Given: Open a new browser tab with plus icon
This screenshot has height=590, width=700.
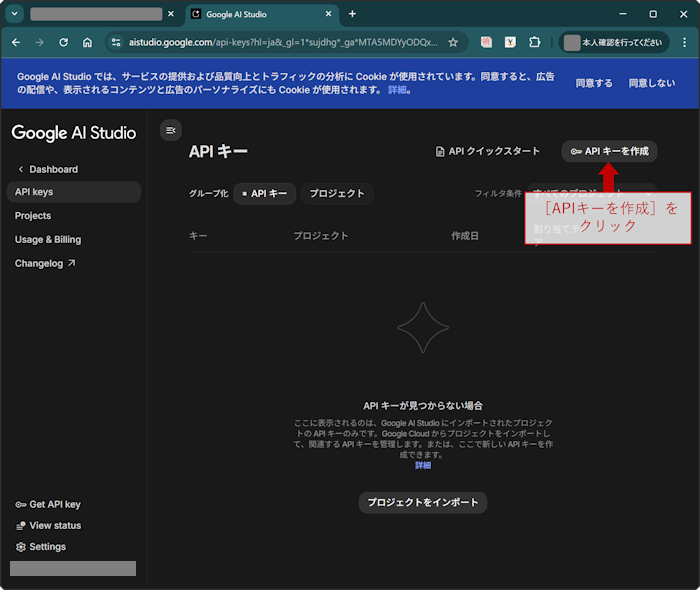Looking at the screenshot, I should 352,14.
